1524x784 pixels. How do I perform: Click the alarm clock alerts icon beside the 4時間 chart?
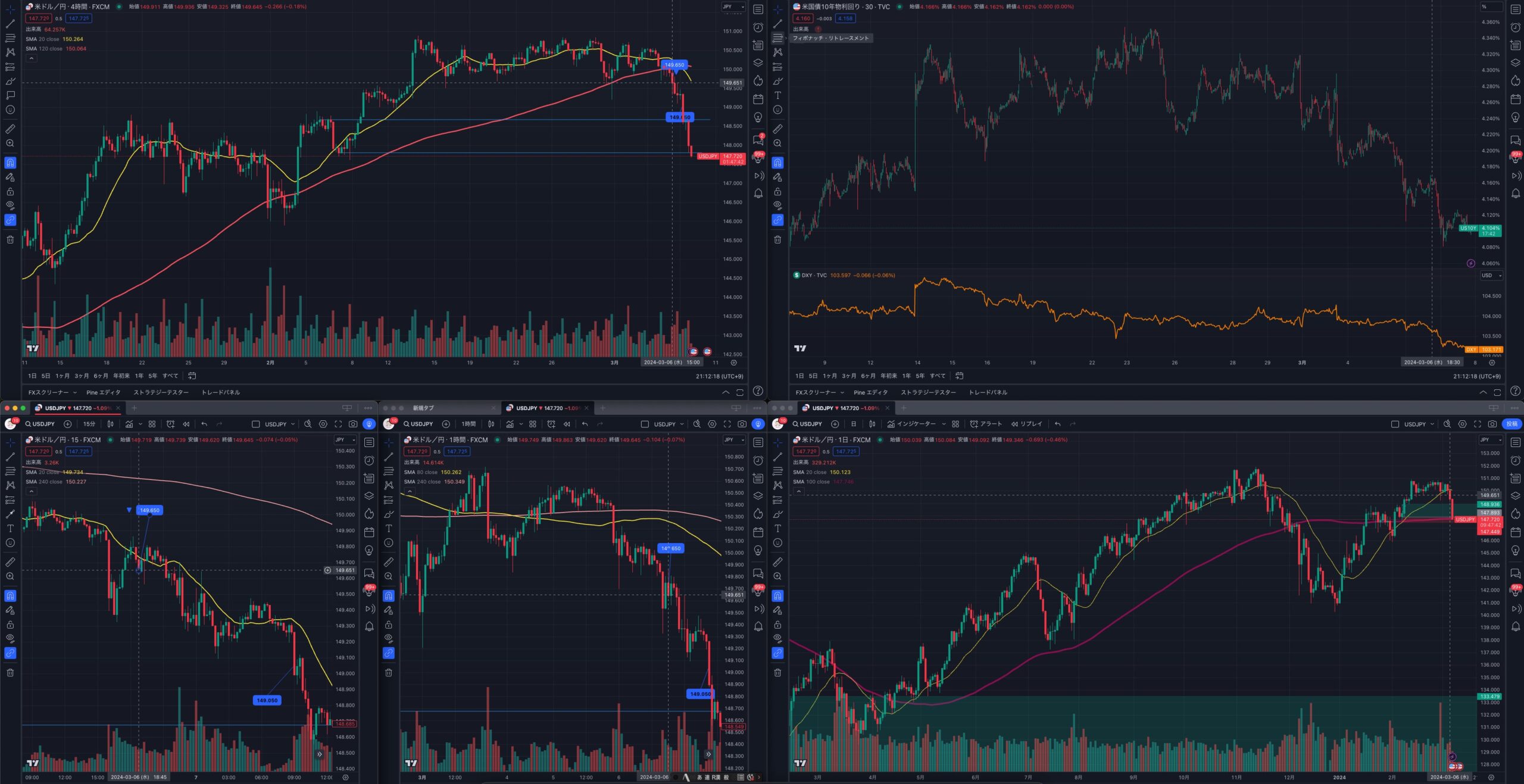tap(758, 27)
